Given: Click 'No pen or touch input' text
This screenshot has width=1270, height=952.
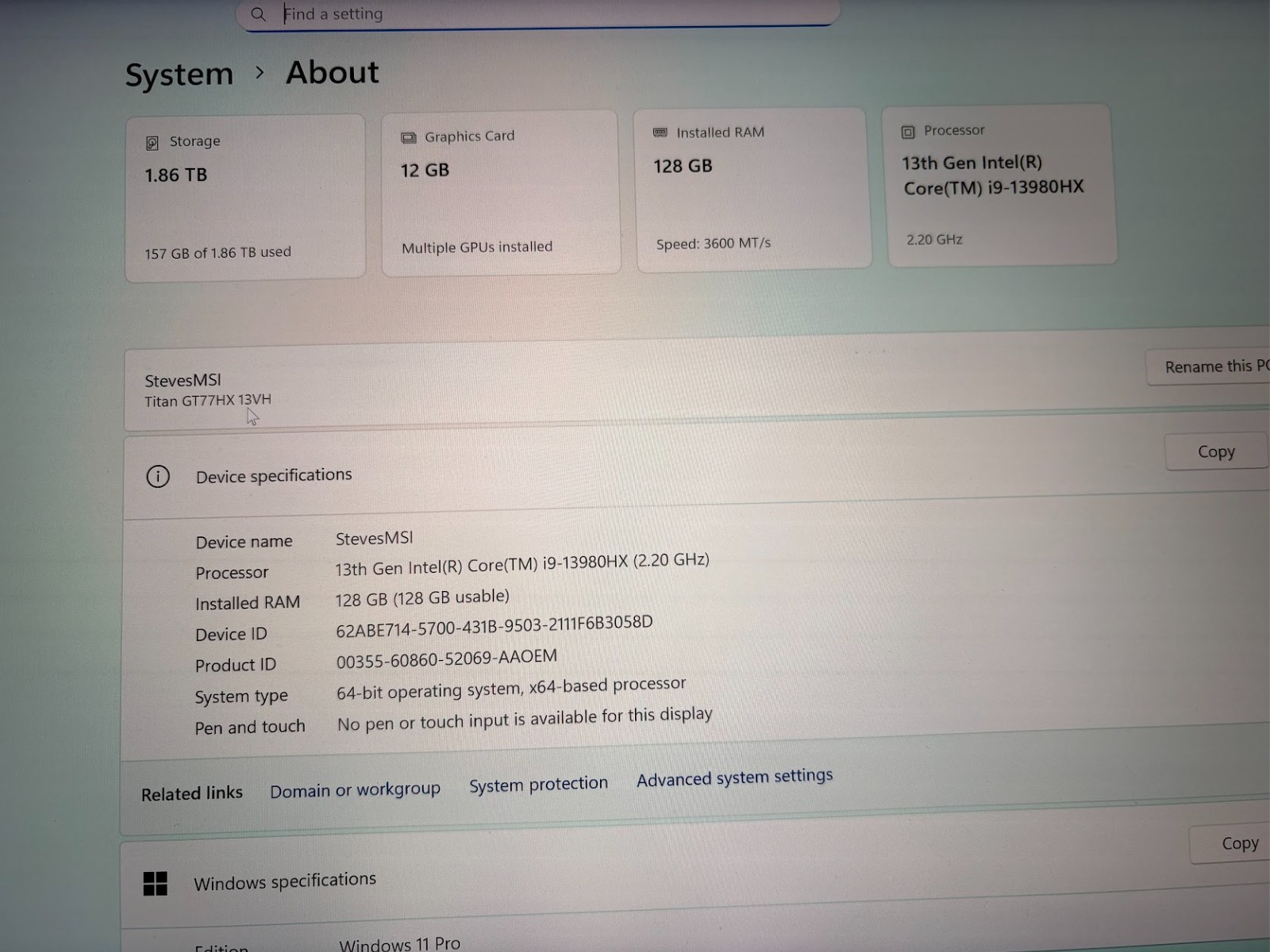Looking at the screenshot, I should [x=525, y=719].
